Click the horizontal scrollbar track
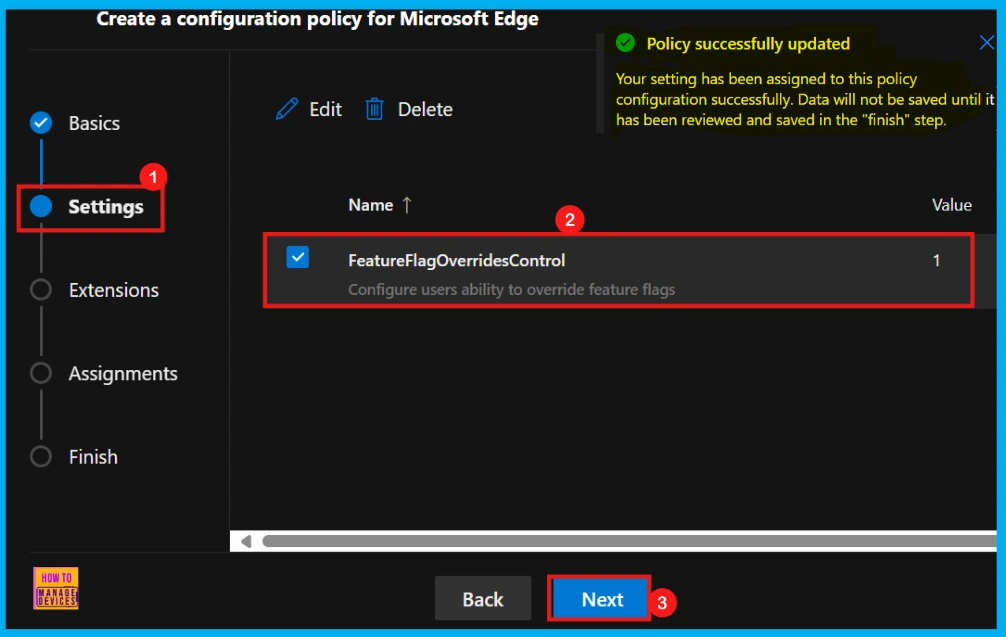The image size is (1006, 637). click(629, 541)
